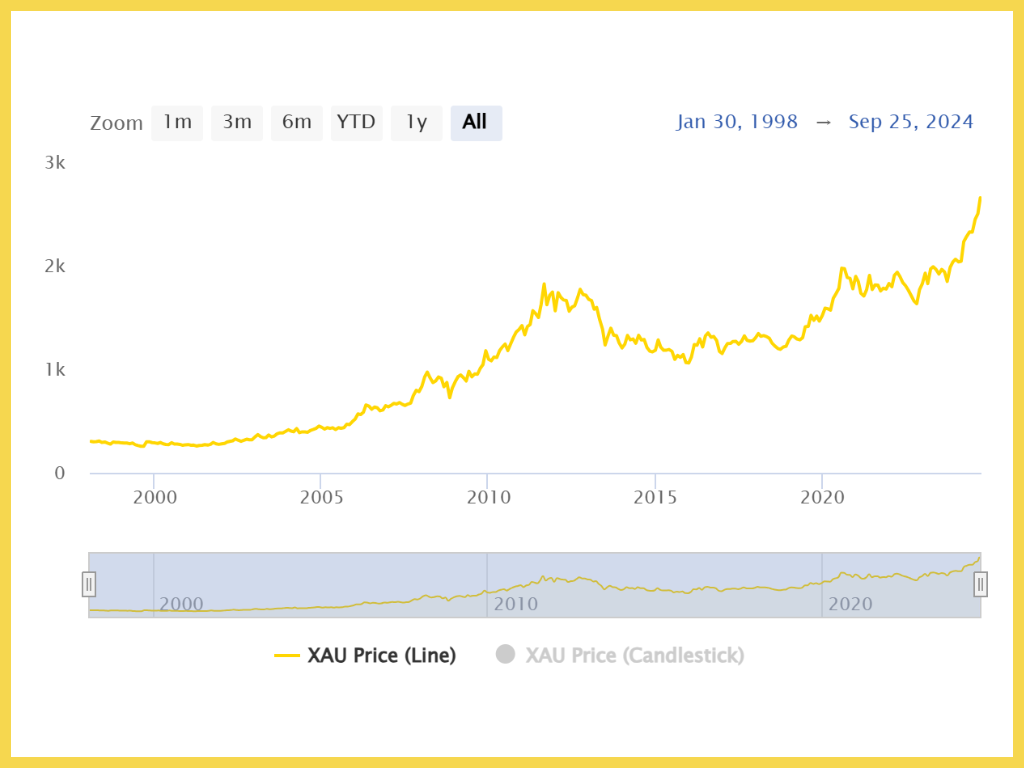Choose the YTD zoom option

356,123
